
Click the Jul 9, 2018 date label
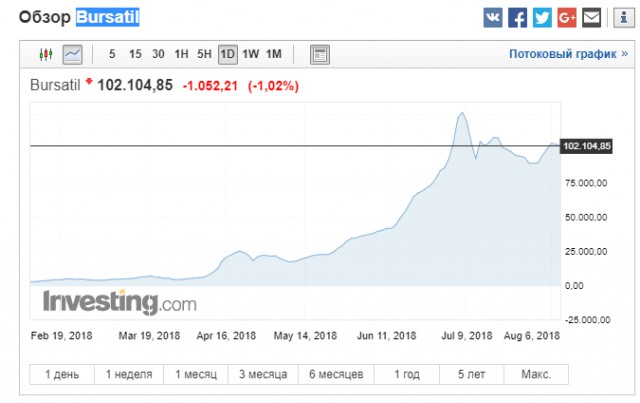[467, 336]
